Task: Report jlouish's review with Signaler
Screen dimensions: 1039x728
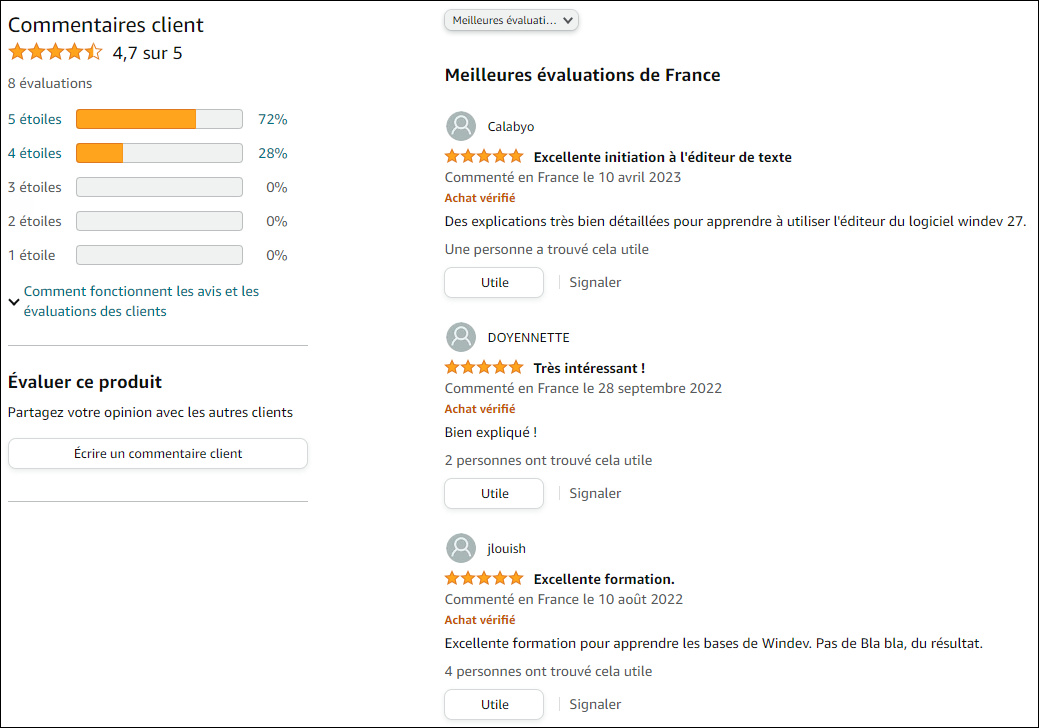Action: click(x=595, y=704)
